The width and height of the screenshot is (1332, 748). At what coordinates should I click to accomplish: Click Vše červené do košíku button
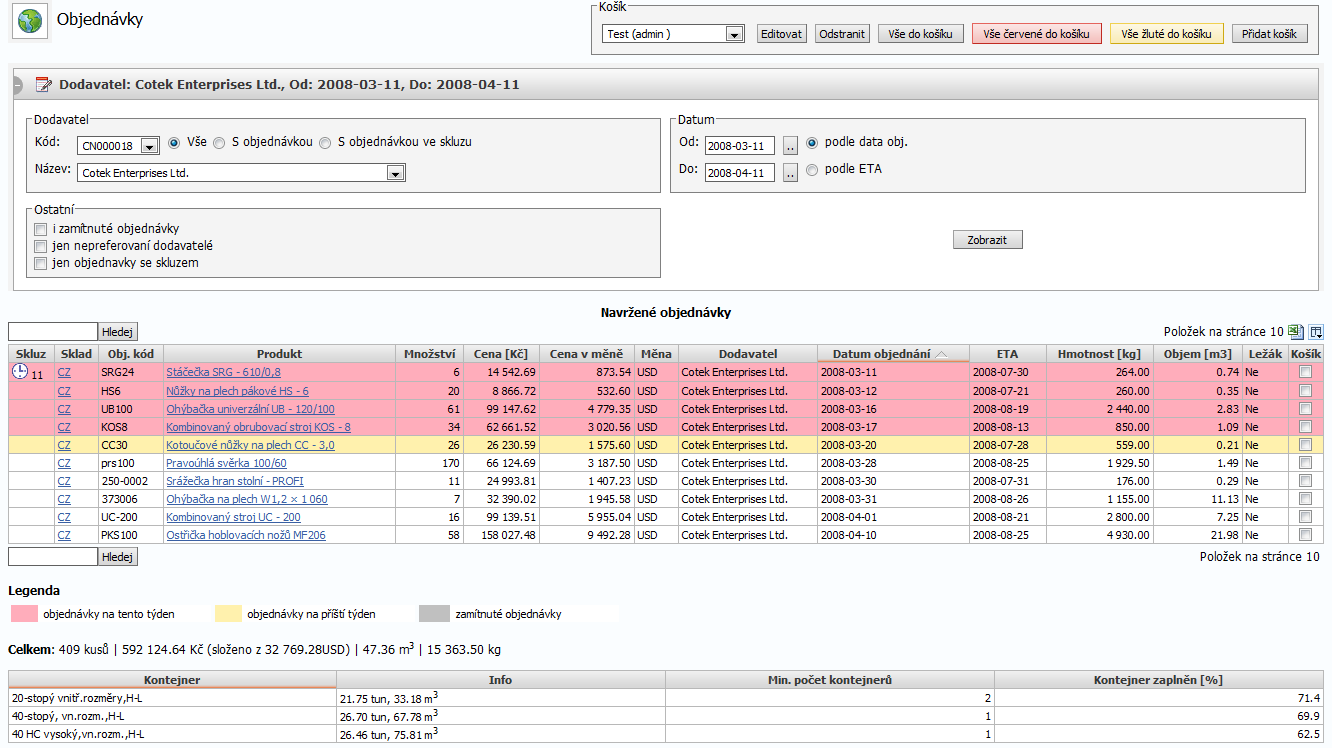(x=1037, y=33)
